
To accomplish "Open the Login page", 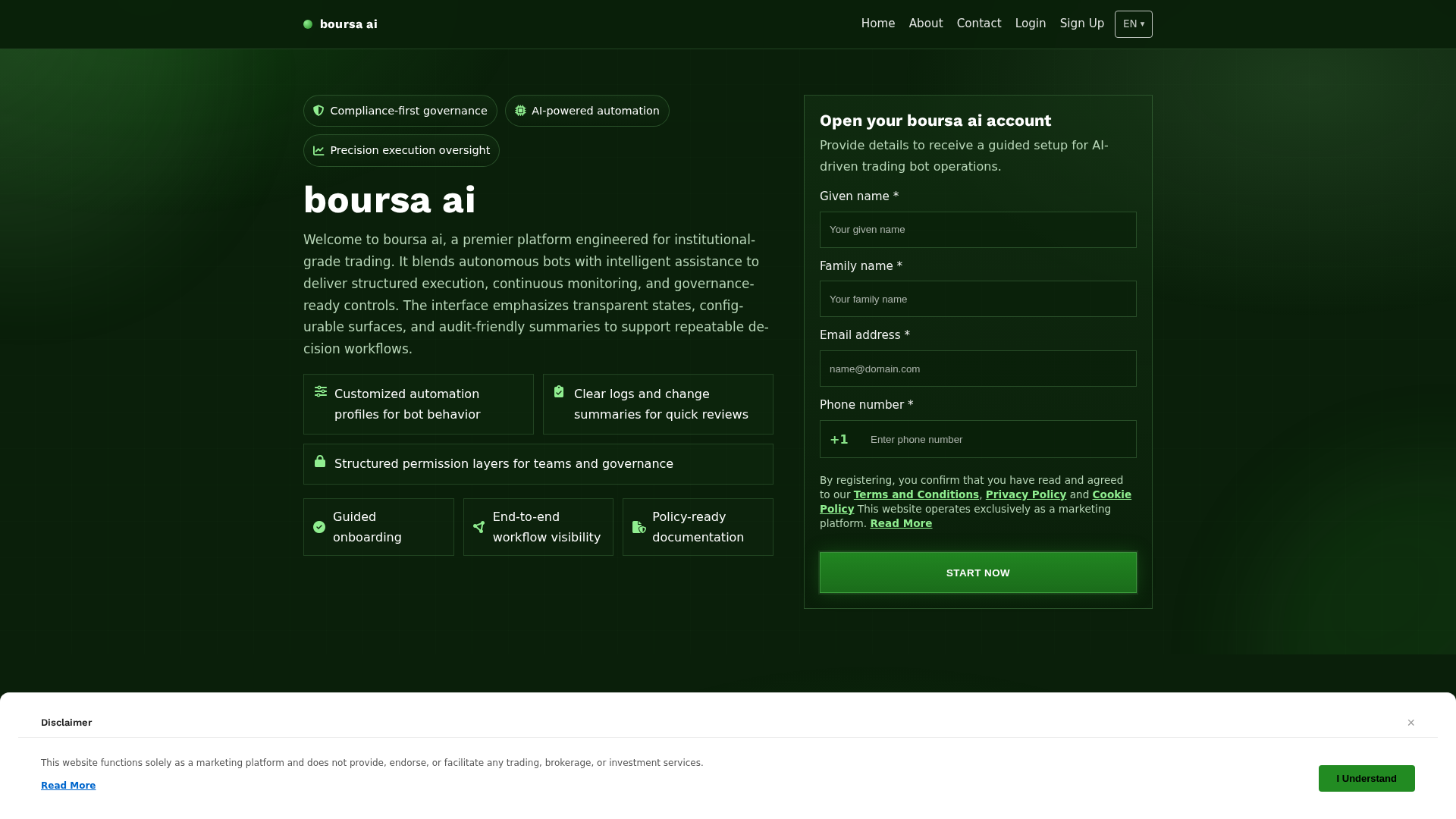I will (x=1031, y=24).
